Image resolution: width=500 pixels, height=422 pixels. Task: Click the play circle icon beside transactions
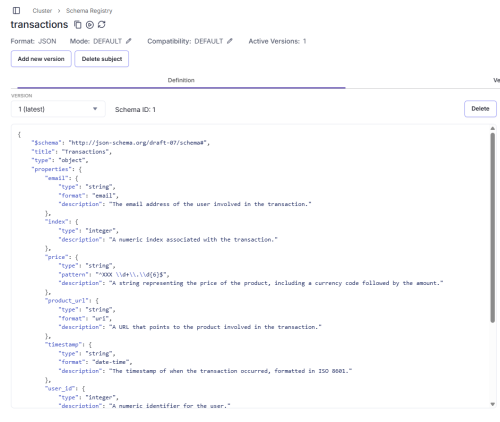point(90,25)
